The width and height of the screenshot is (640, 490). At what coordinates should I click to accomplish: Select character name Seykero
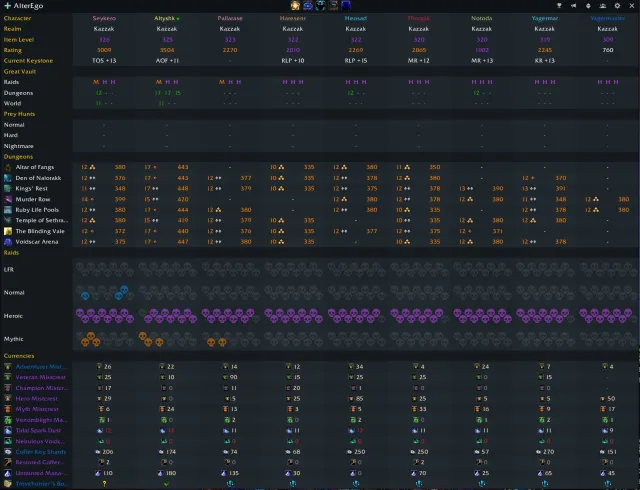104,18
